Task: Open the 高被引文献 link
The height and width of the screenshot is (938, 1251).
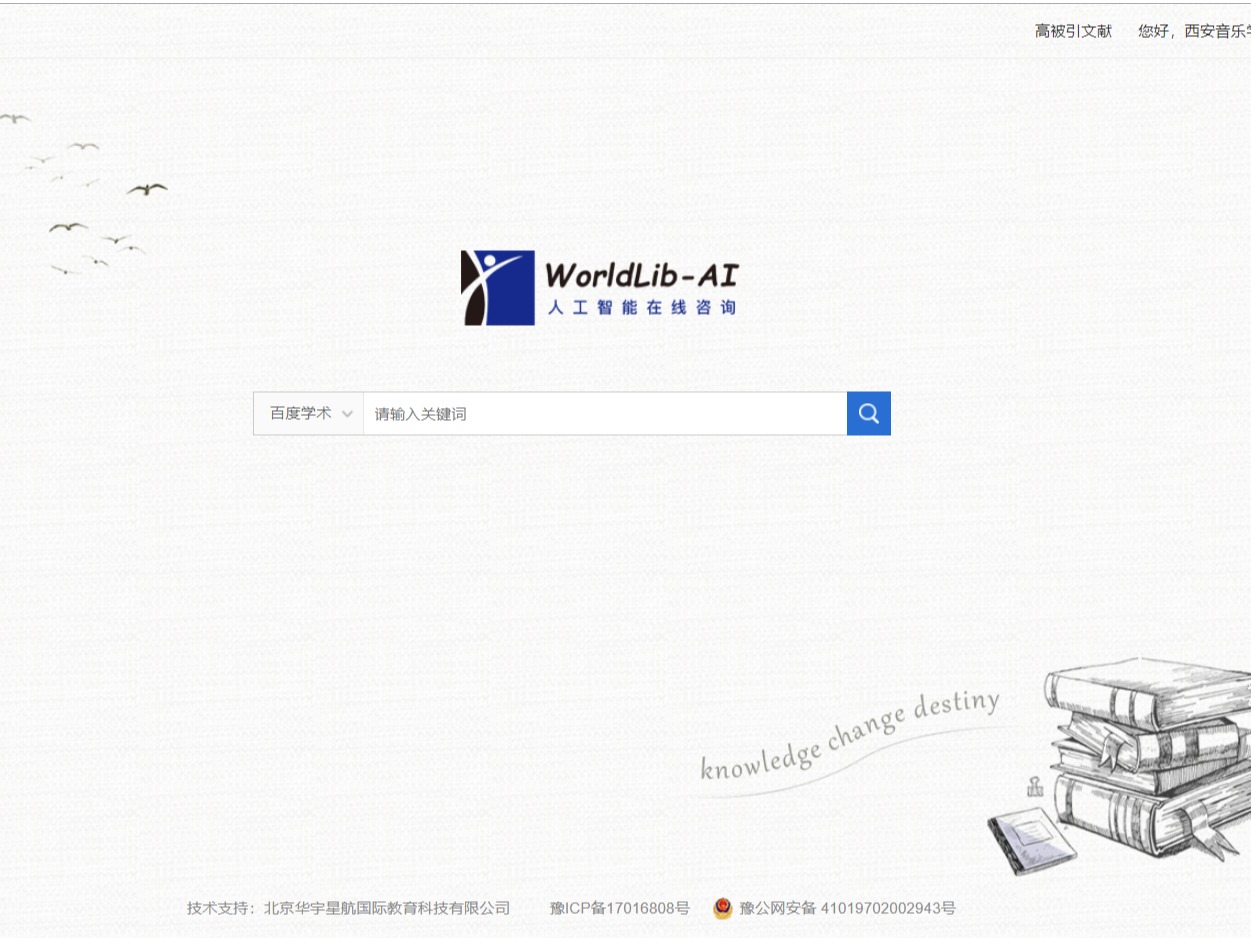Action: tap(1073, 31)
